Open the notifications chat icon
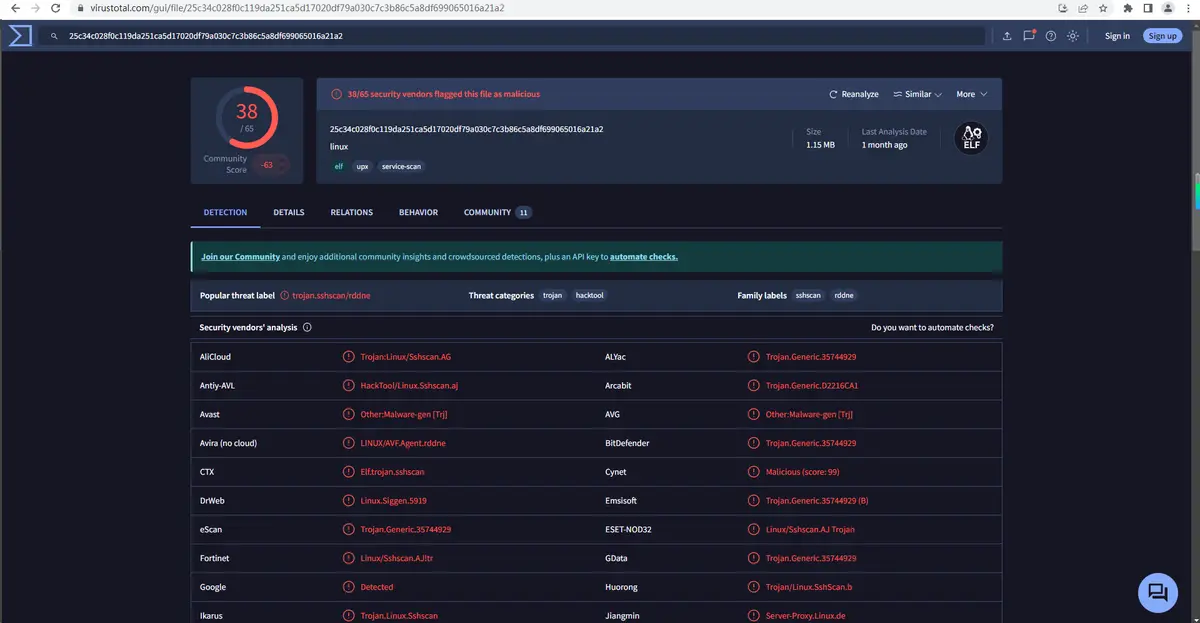The height and width of the screenshot is (623, 1200). (x=1029, y=36)
